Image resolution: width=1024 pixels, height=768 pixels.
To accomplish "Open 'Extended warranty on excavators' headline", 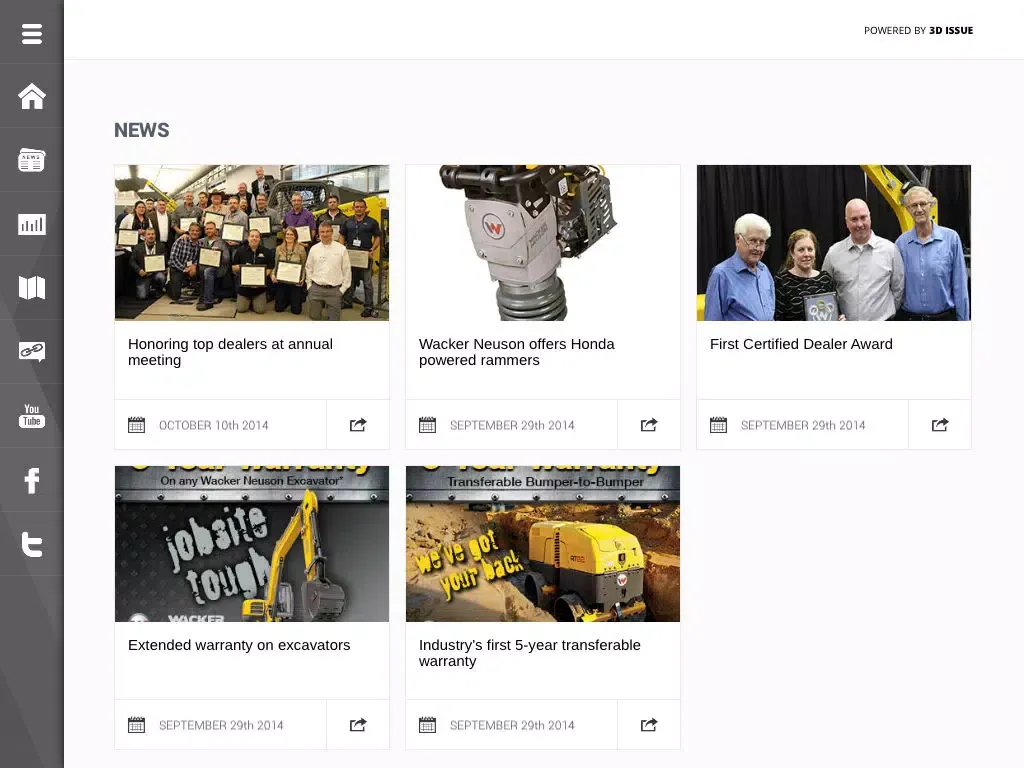I will coord(239,645).
